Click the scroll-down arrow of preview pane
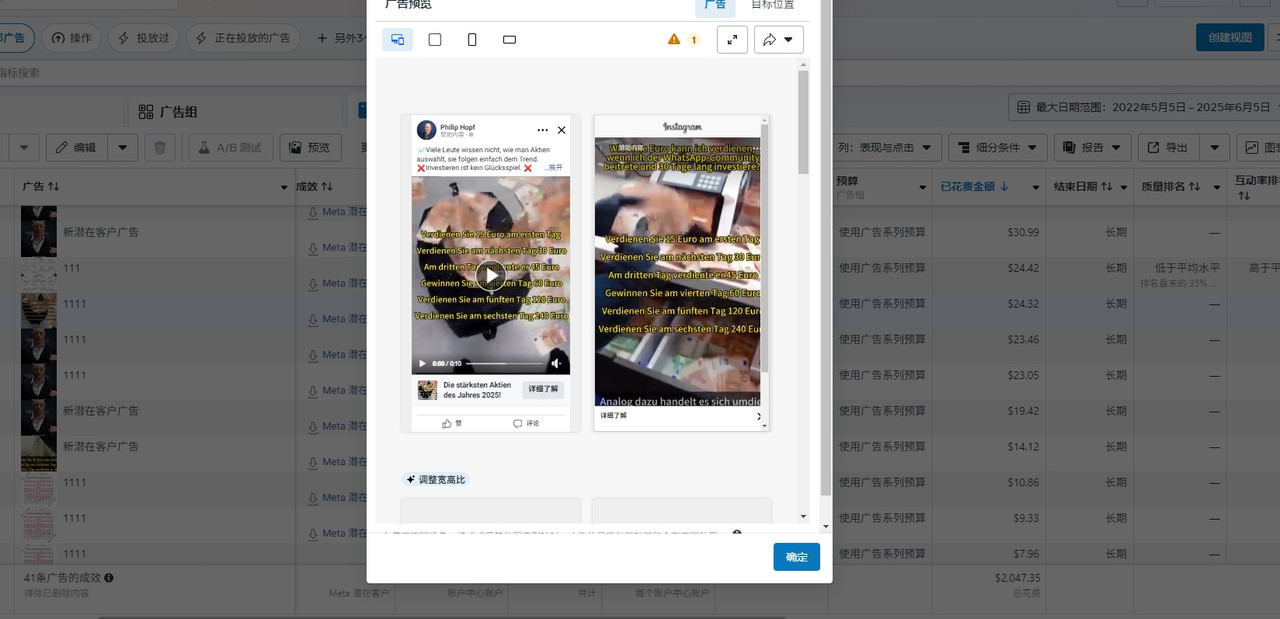Viewport: 1280px width, 619px height. click(x=803, y=516)
